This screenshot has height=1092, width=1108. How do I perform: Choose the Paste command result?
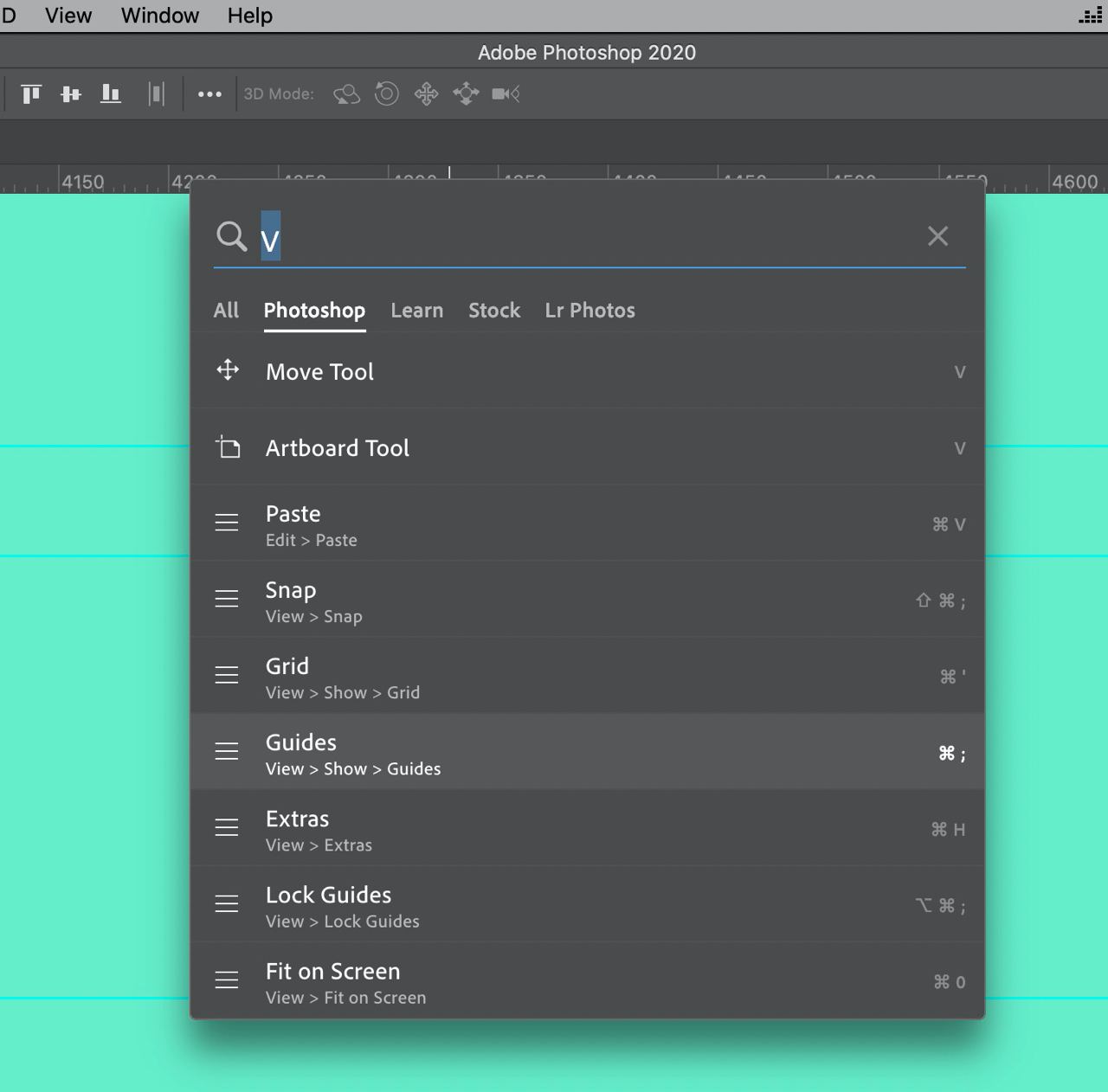588,523
